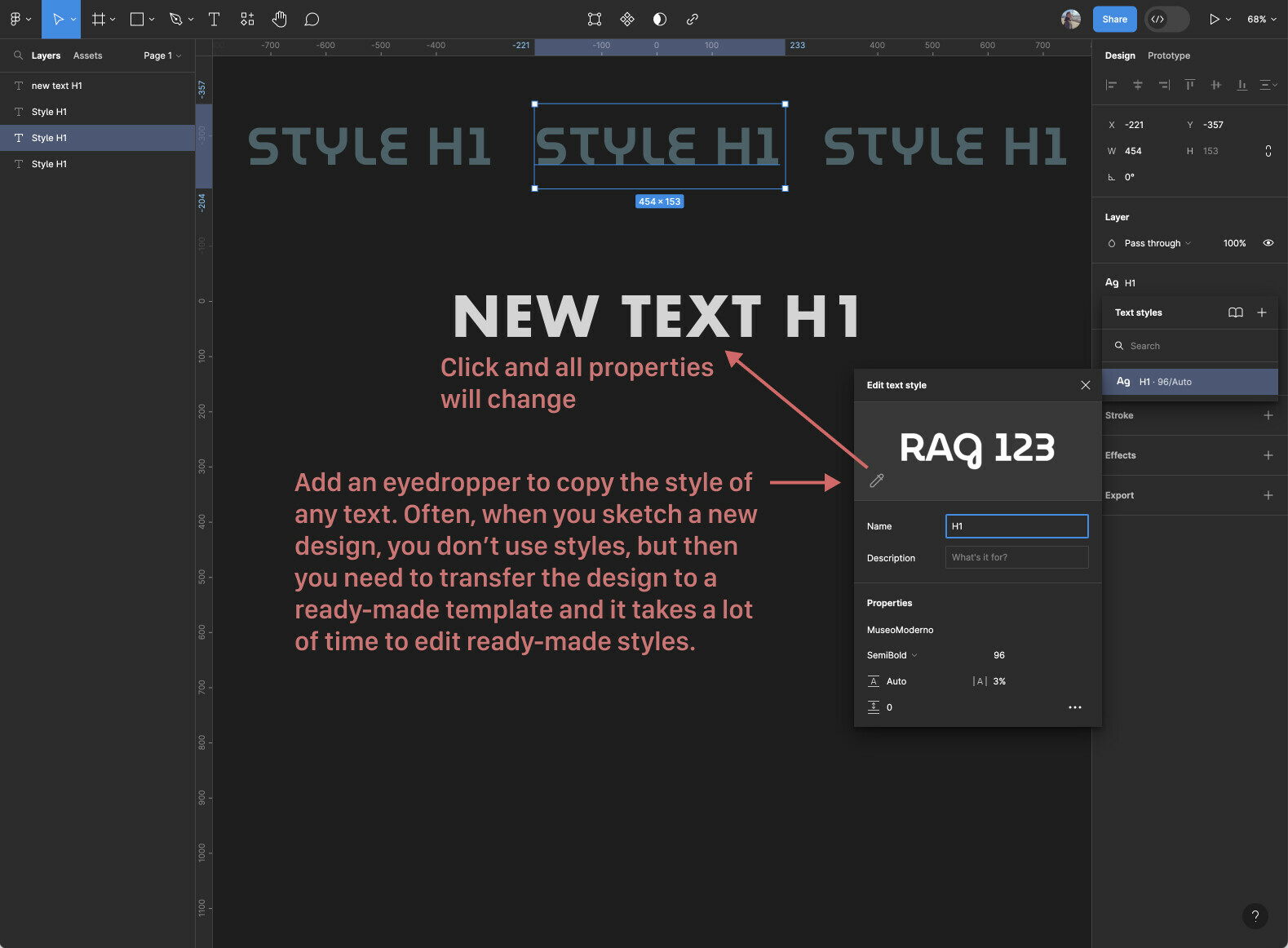Viewport: 1288px width, 948px height.
Task: Select the Move tool
Action: (57, 19)
